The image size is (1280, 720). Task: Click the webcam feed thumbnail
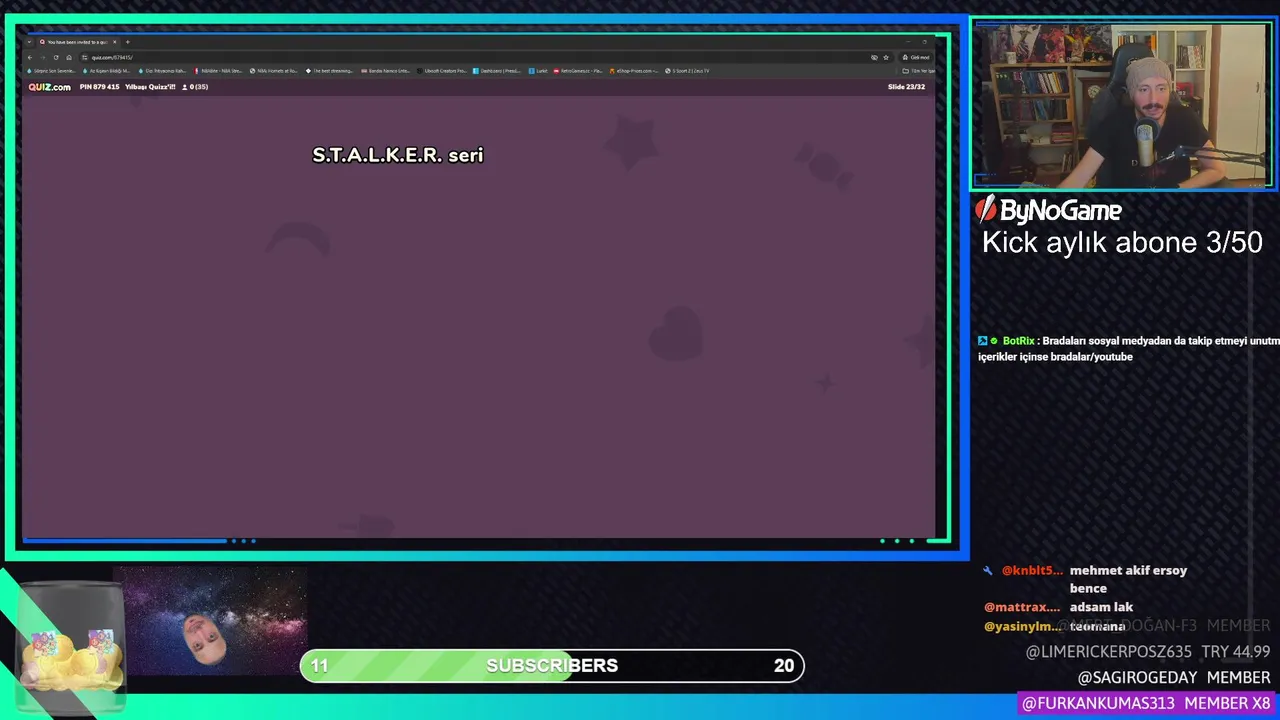click(1122, 105)
